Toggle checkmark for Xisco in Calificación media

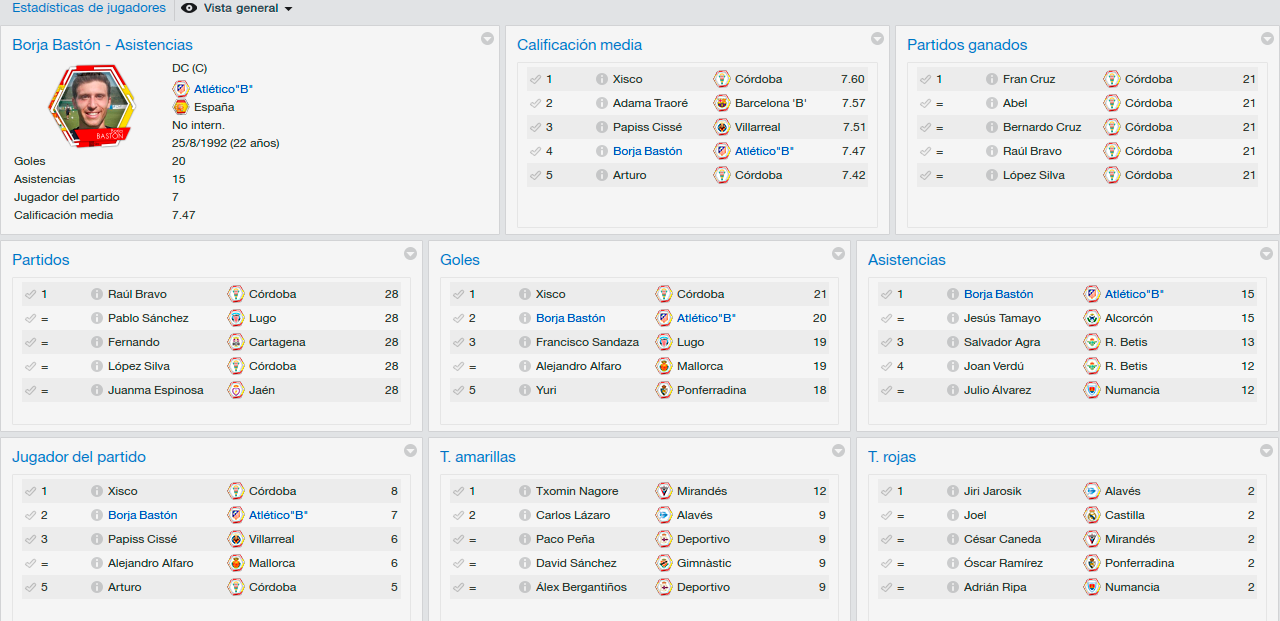coord(535,79)
